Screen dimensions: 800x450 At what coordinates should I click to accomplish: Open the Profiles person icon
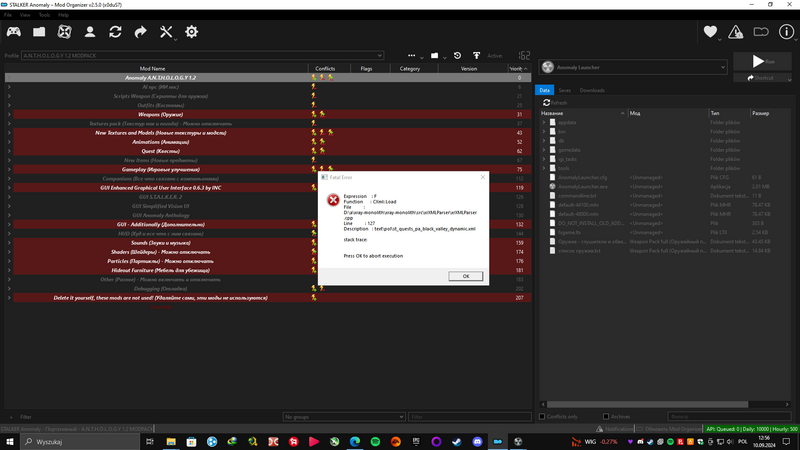click(91, 33)
